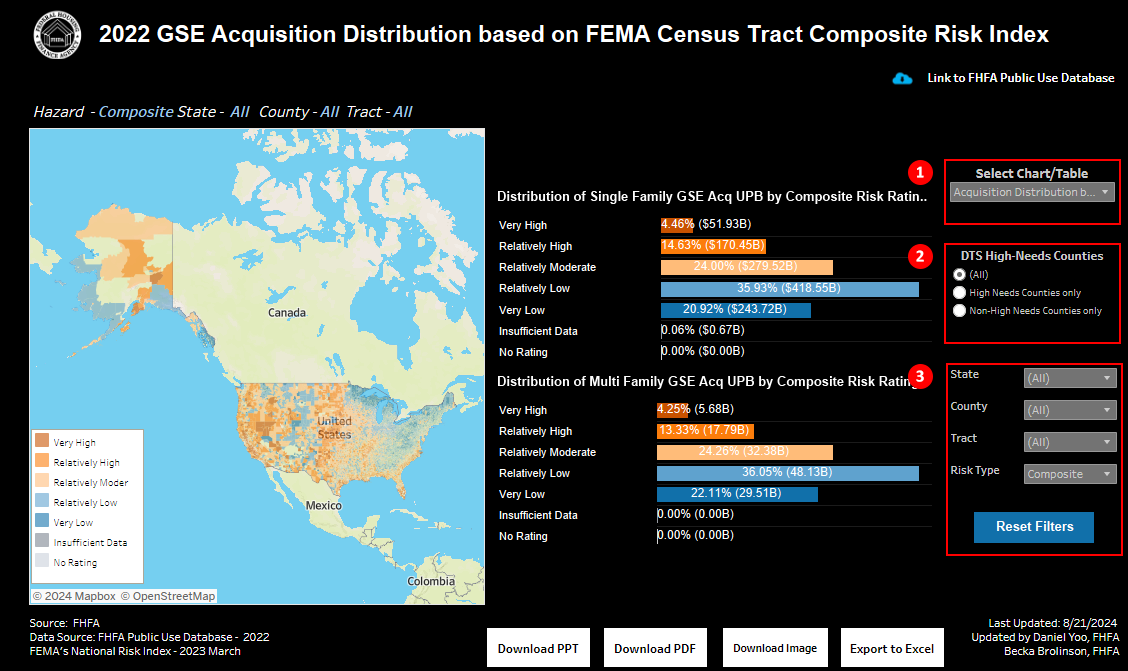The height and width of the screenshot is (671, 1128).
Task: Select Multi Family Relatively Low 36.05% bar
Action: tap(788, 473)
